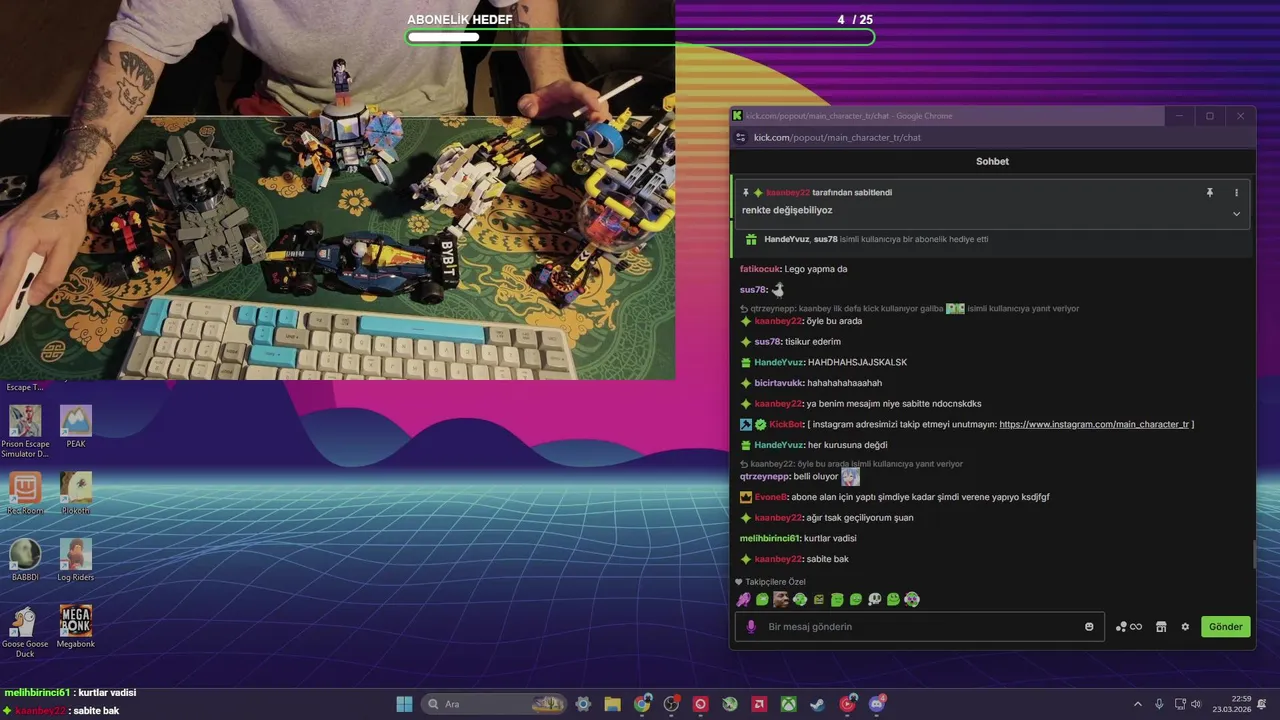1280x720 pixels.
Task: Open Steam from the taskbar
Action: tap(818, 704)
